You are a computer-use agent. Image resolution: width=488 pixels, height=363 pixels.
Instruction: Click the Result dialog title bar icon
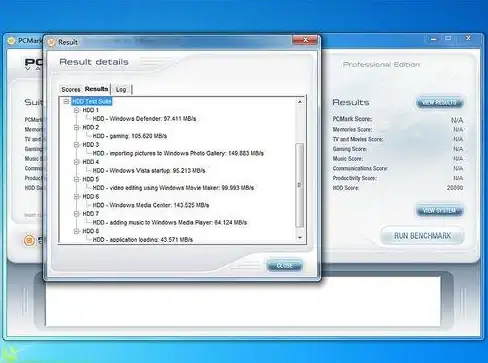point(51,42)
